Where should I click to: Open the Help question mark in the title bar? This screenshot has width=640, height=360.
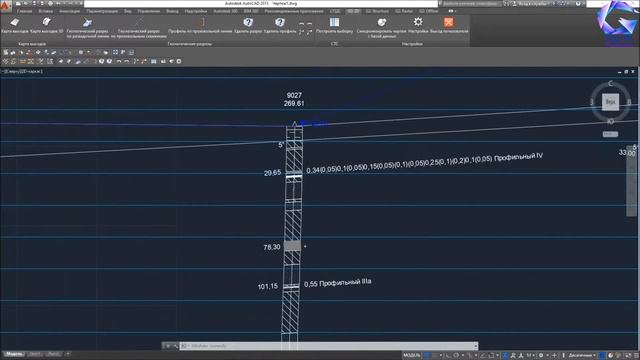(x=578, y=4)
